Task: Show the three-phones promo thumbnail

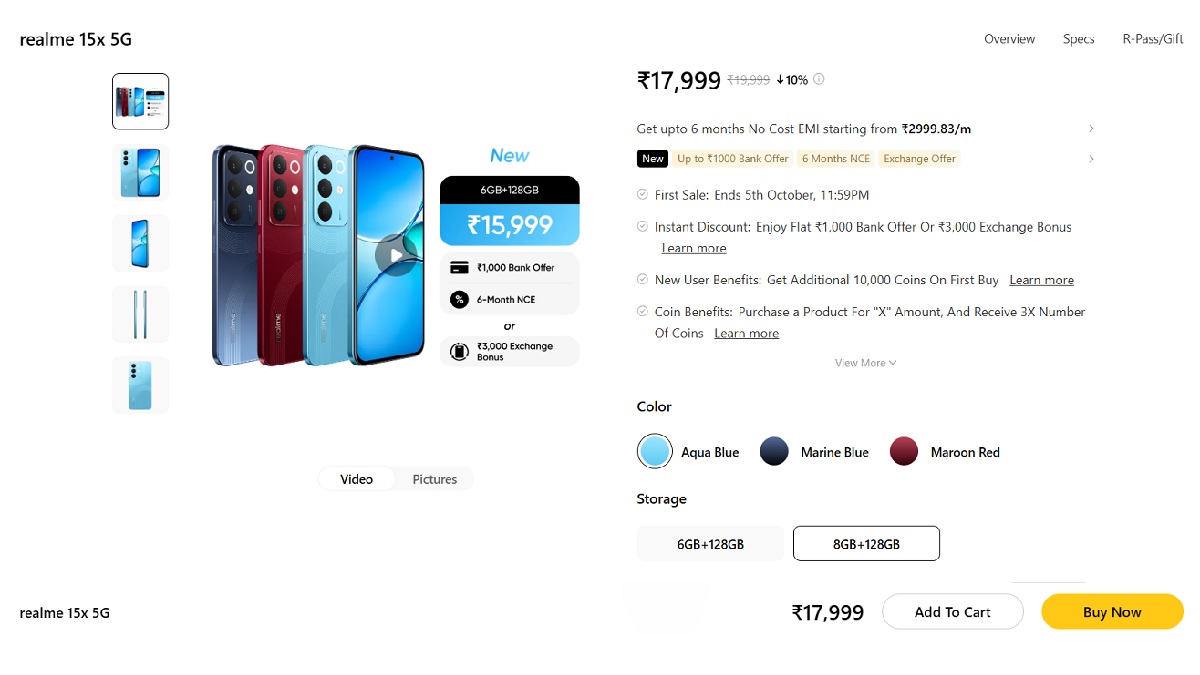Action: [x=141, y=101]
